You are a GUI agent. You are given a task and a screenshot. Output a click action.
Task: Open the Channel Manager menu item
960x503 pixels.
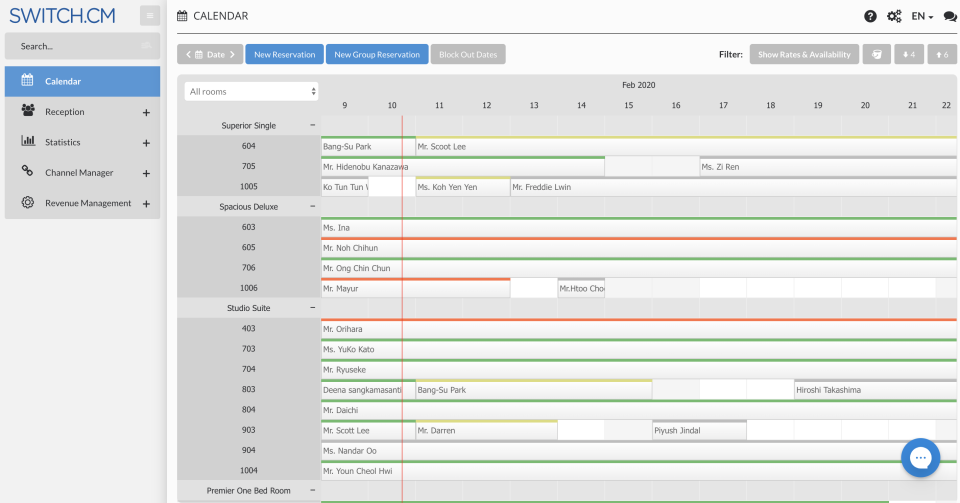point(83,173)
